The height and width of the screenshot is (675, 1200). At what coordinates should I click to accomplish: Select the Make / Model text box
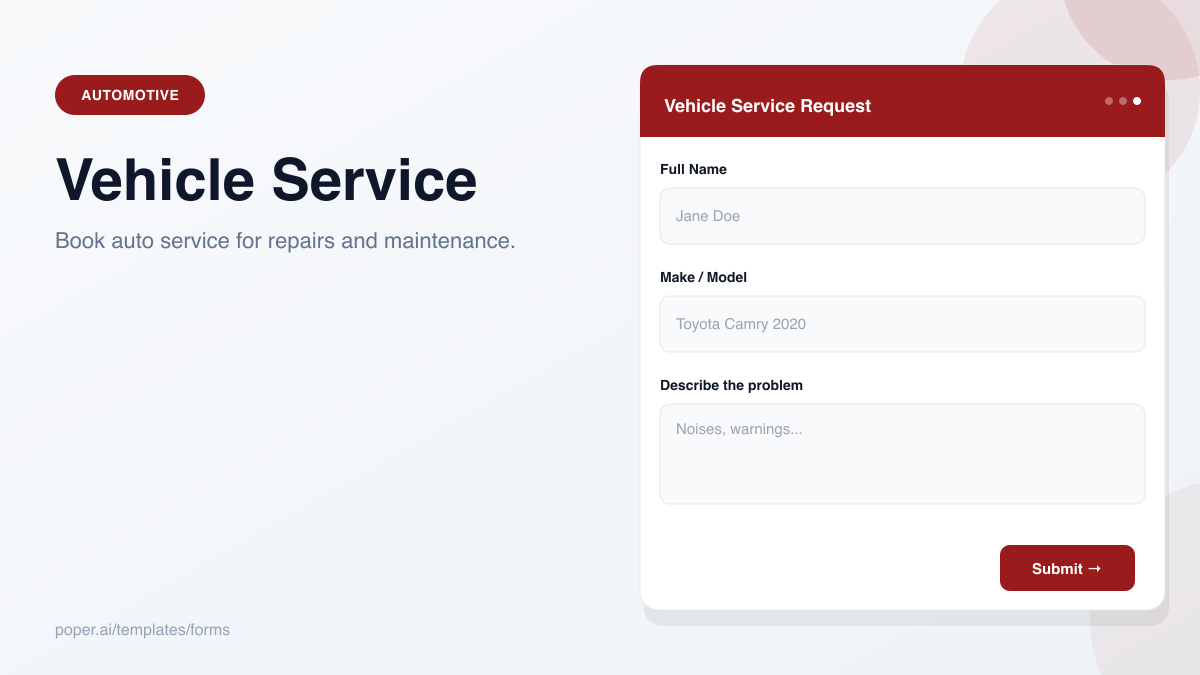coord(902,324)
